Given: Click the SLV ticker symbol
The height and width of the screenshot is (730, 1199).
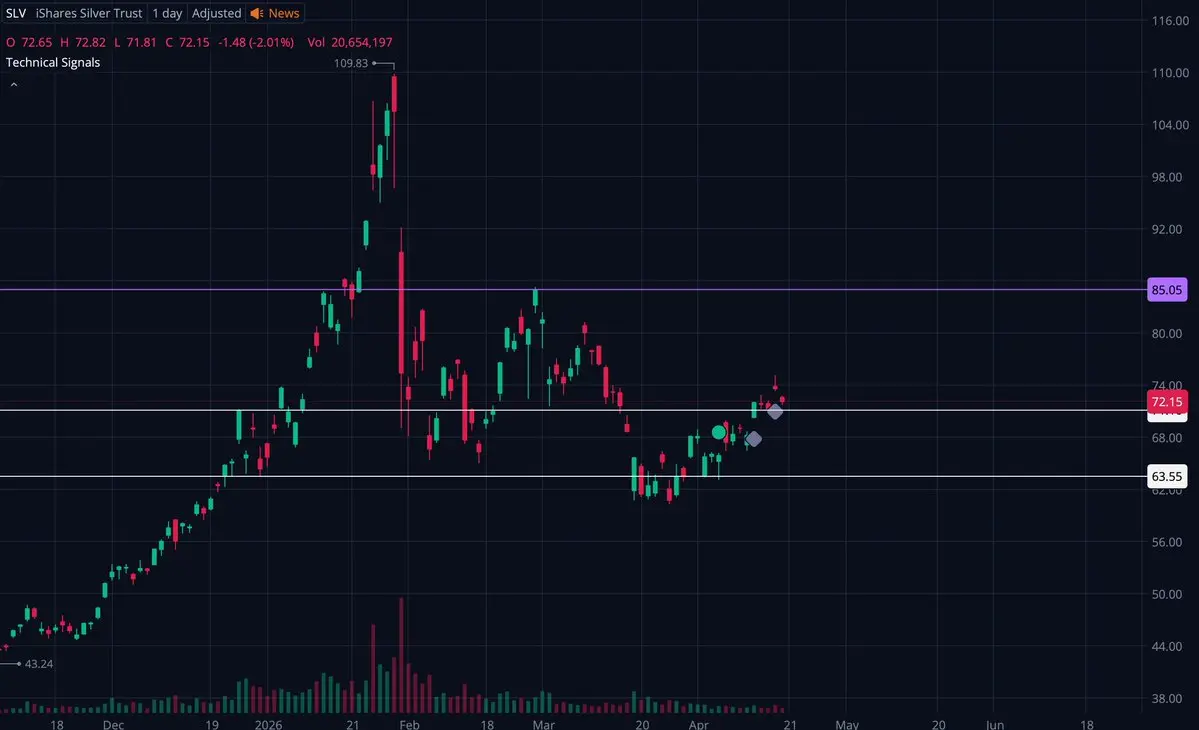Looking at the screenshot, I should tap(15, 13).
